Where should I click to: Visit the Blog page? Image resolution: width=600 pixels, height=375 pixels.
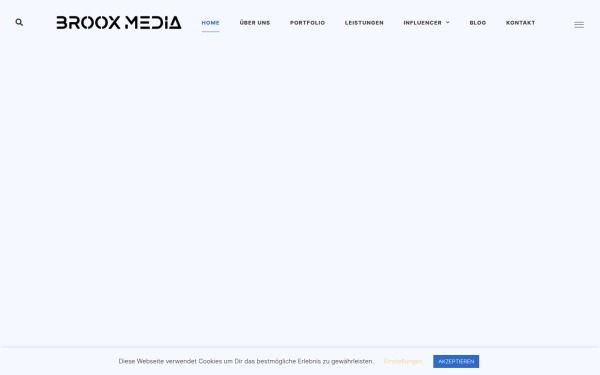(478, 23)
